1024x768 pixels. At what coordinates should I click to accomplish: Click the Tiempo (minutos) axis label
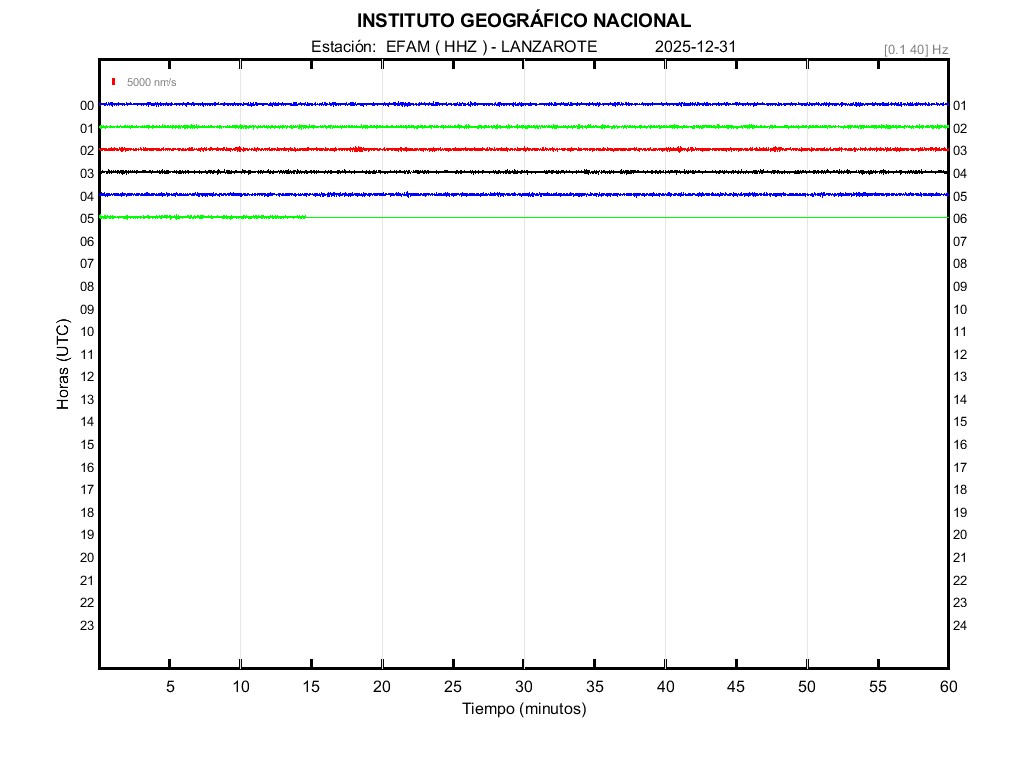pyautogui.click(x=523, y=709)
